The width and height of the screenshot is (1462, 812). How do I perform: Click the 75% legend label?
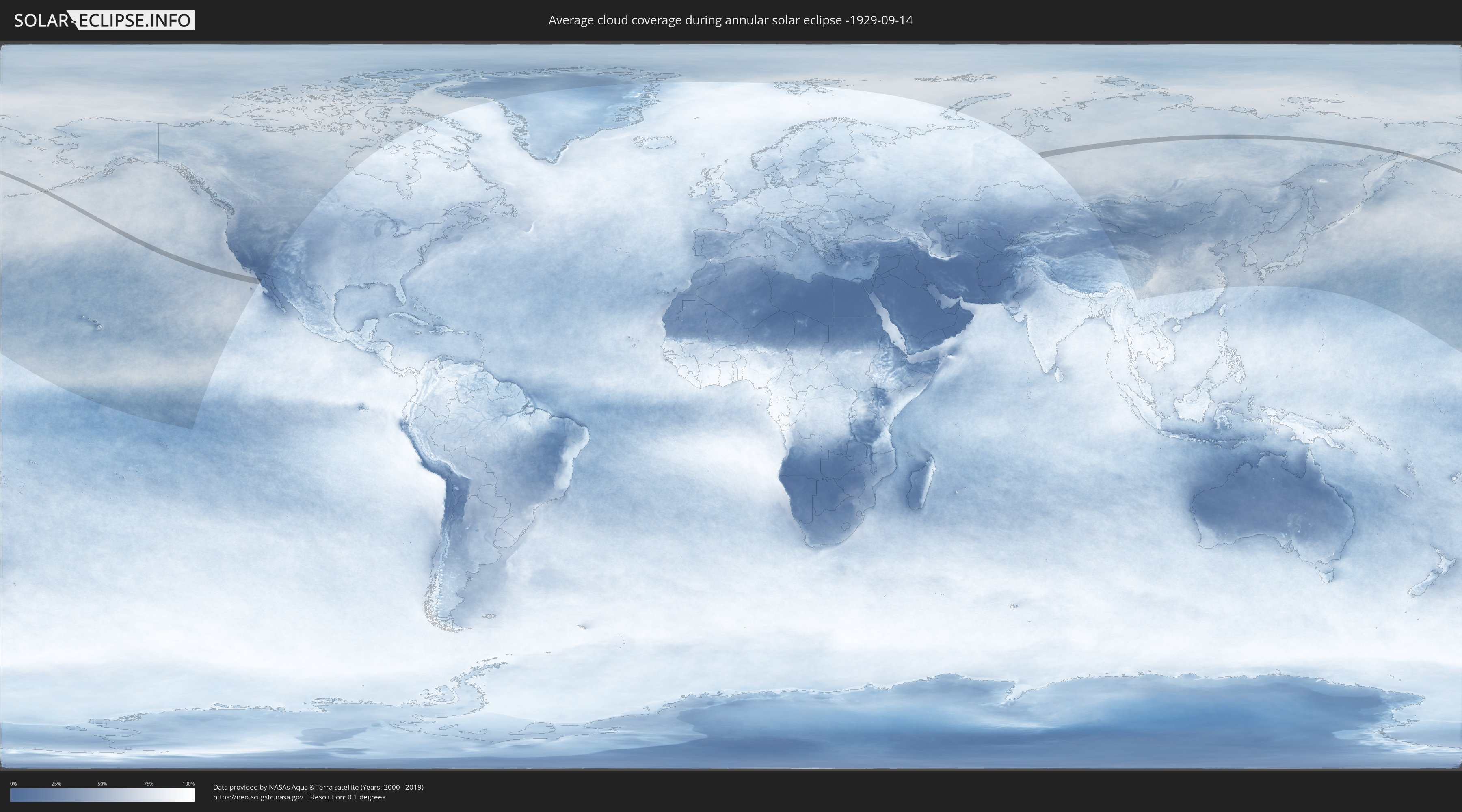tap(148, 784)
